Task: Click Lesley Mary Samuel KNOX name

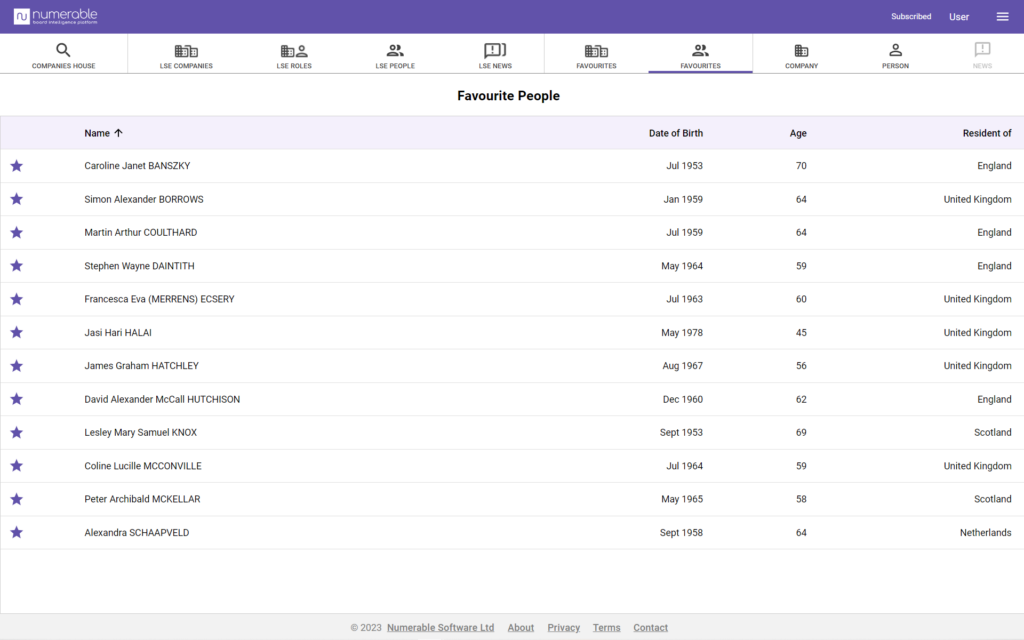Action: click(140, 432)
